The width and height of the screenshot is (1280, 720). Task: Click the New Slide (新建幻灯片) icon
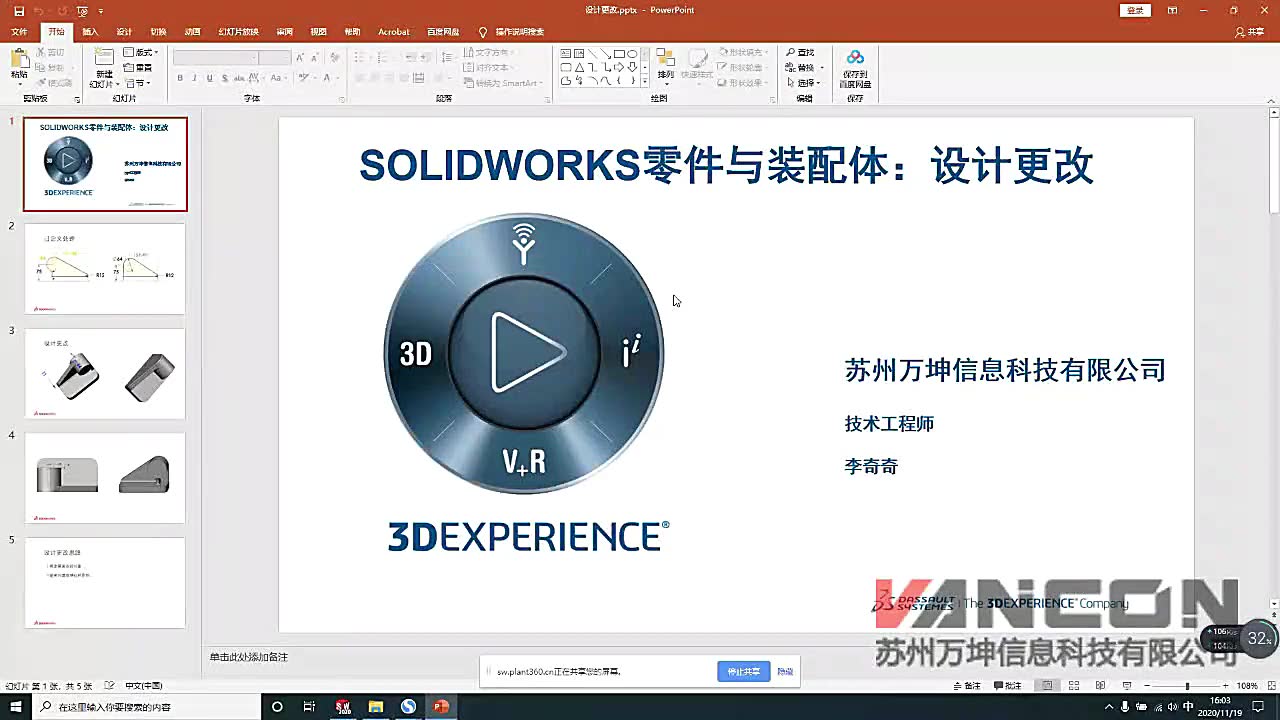point(104,60)
